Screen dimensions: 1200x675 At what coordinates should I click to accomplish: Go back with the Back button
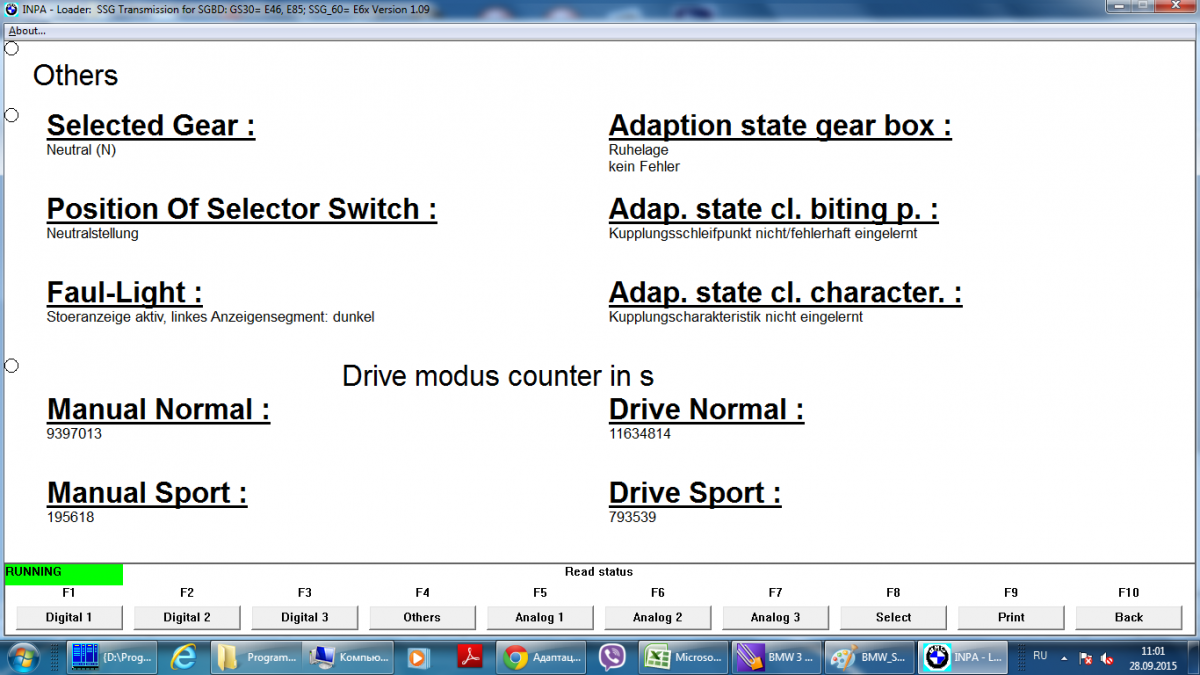1129,617
